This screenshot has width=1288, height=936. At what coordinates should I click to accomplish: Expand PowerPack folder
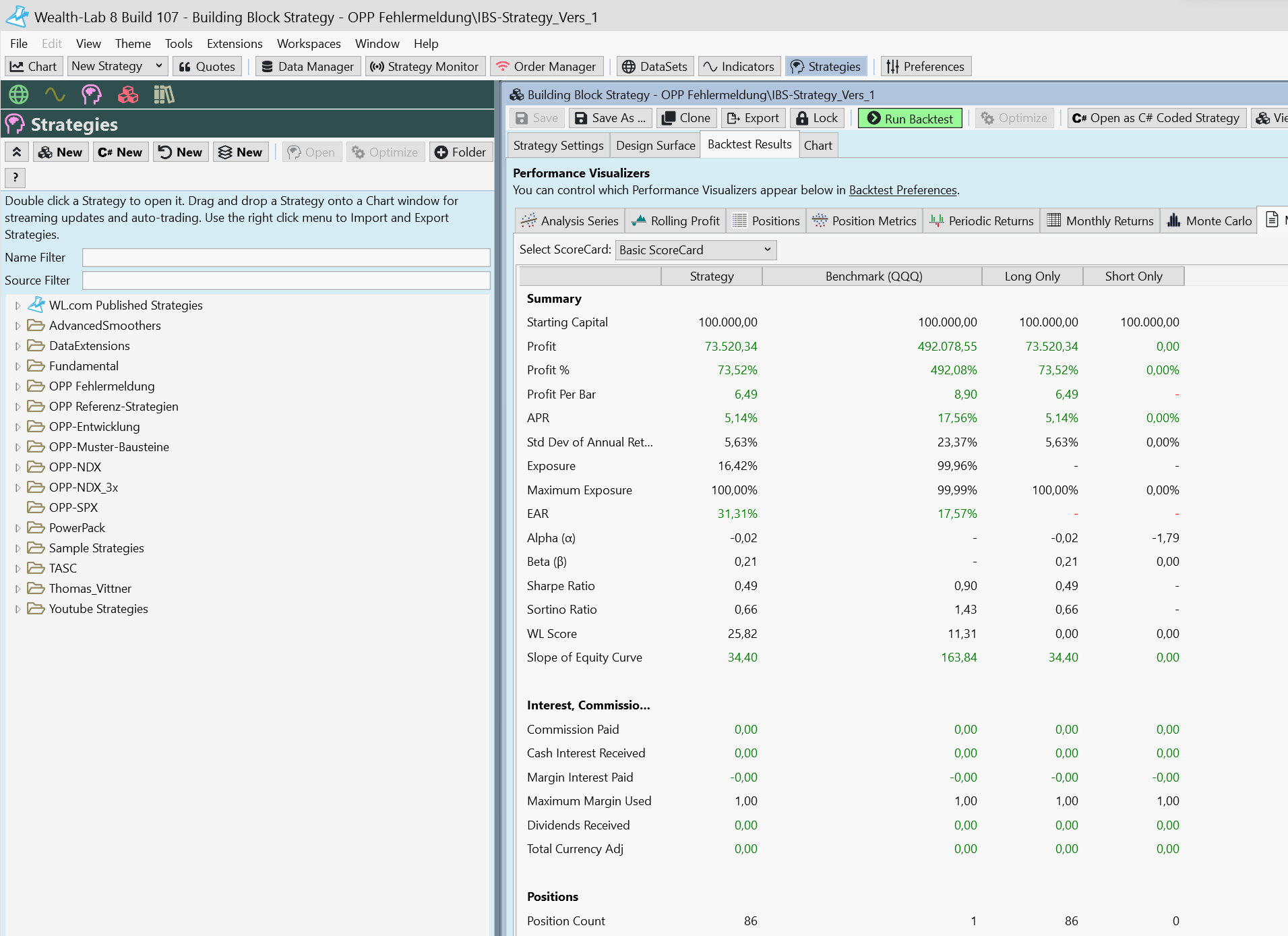pos(18,528)
